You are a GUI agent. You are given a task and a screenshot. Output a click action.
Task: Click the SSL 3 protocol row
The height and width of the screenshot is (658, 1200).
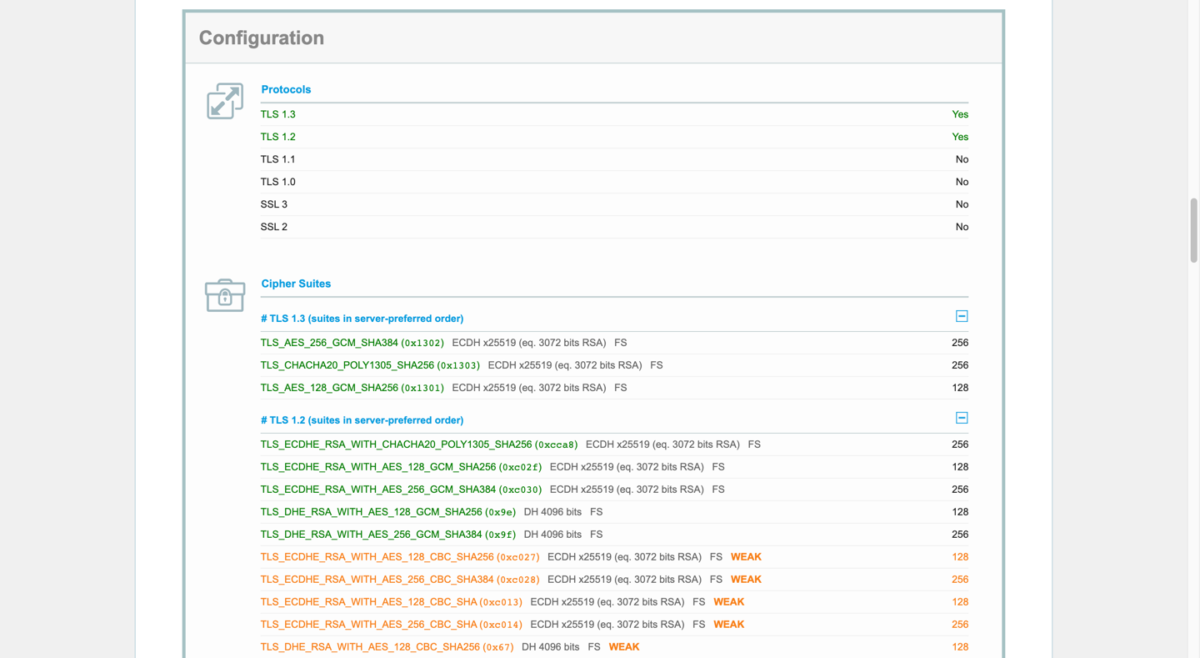[614, 204]
